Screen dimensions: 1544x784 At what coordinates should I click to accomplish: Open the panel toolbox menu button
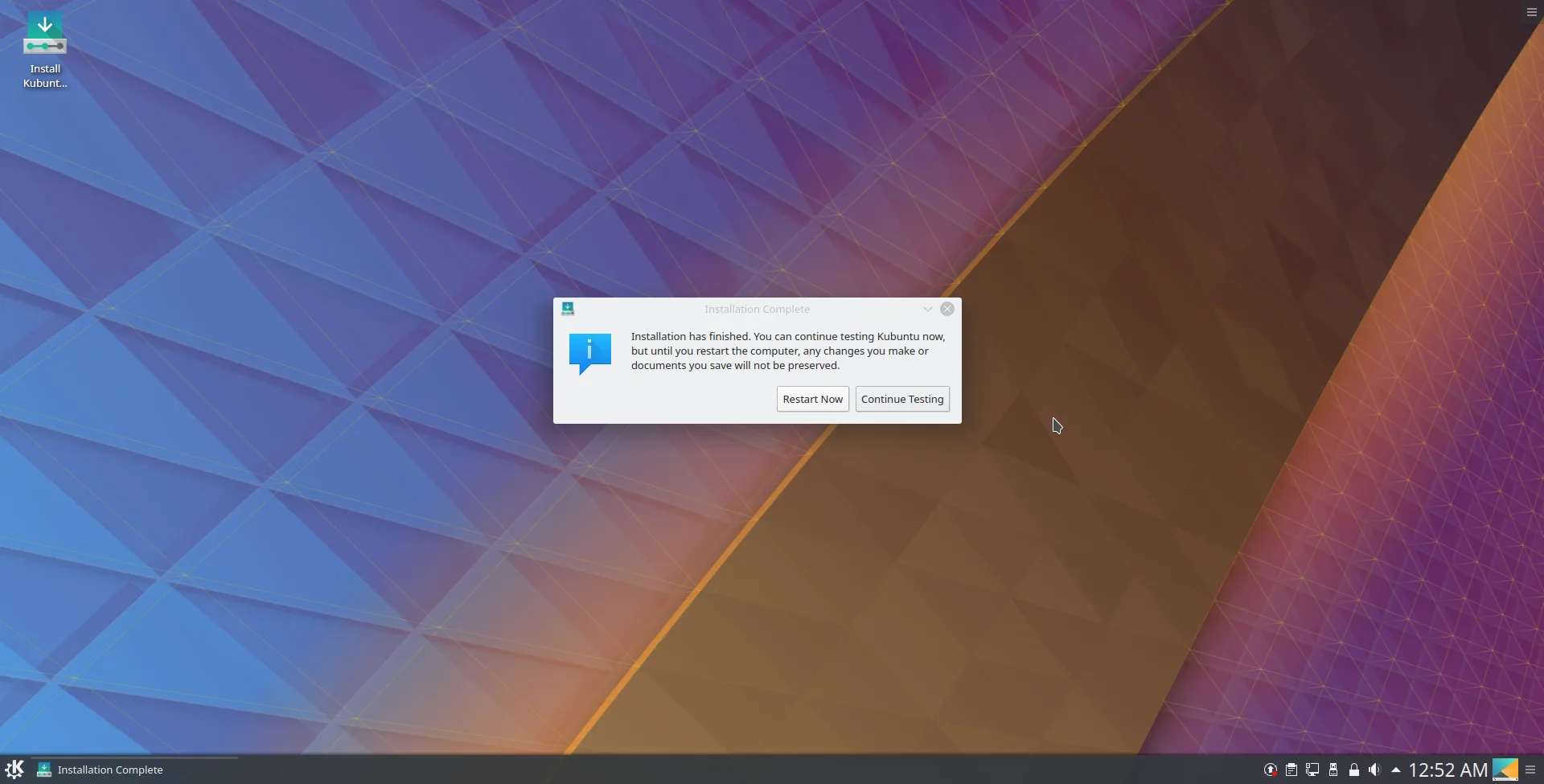1531,770
